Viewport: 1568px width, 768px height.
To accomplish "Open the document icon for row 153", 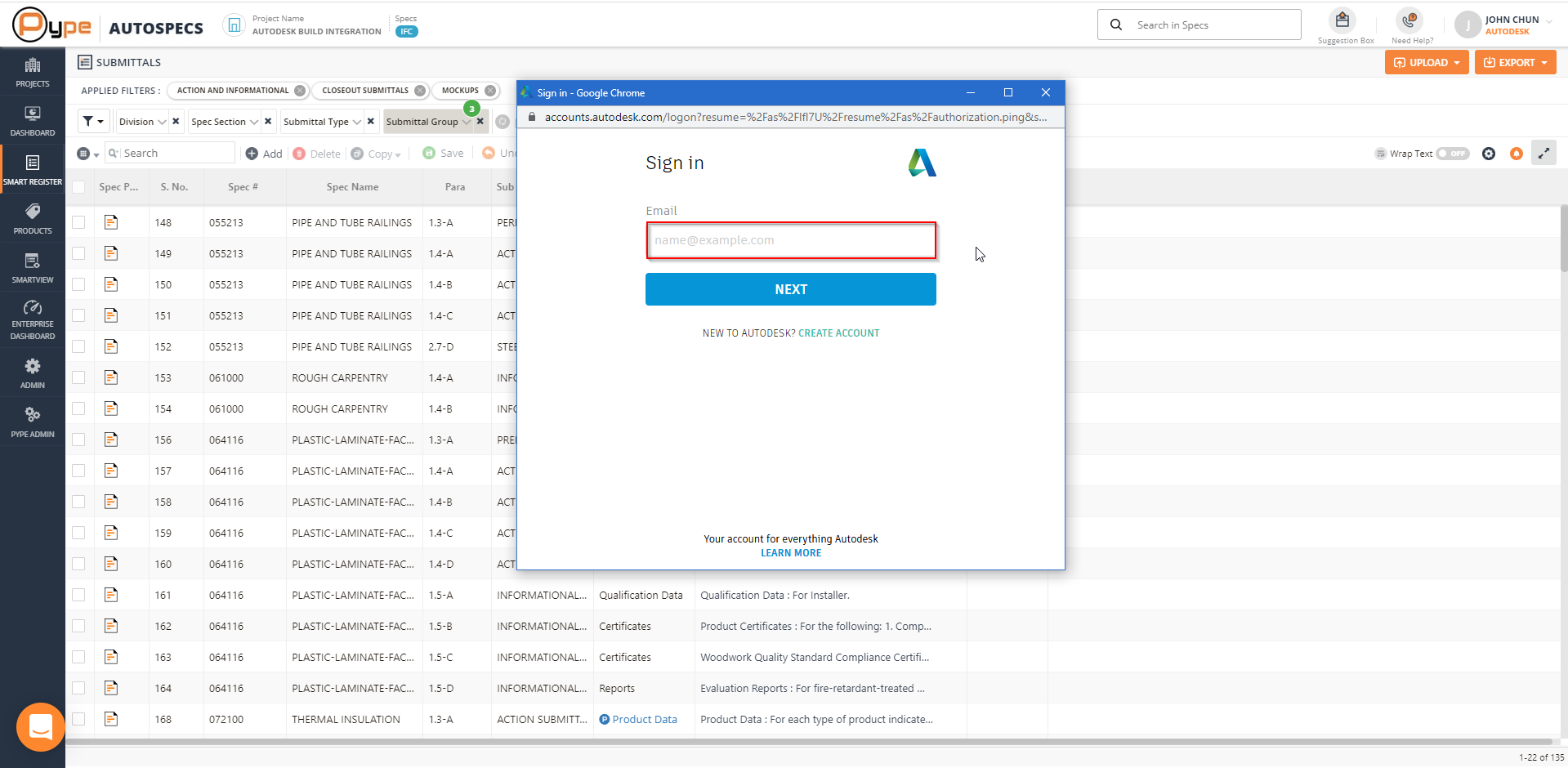I will coord(111,377).
